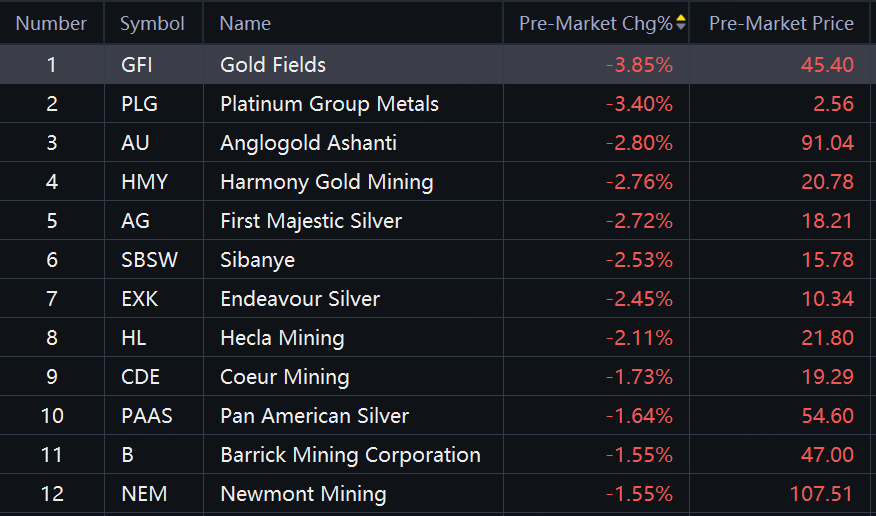
Task: Click Gold Fields' -3.85% change value
Action: pyautogui.click(x=639, y=65)
